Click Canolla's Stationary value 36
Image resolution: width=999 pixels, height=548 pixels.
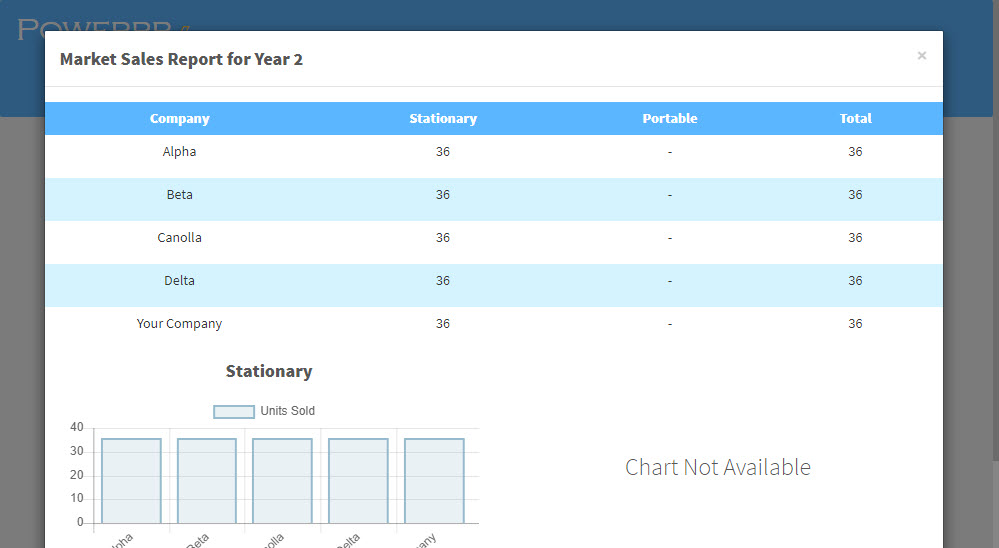(443, 238)
